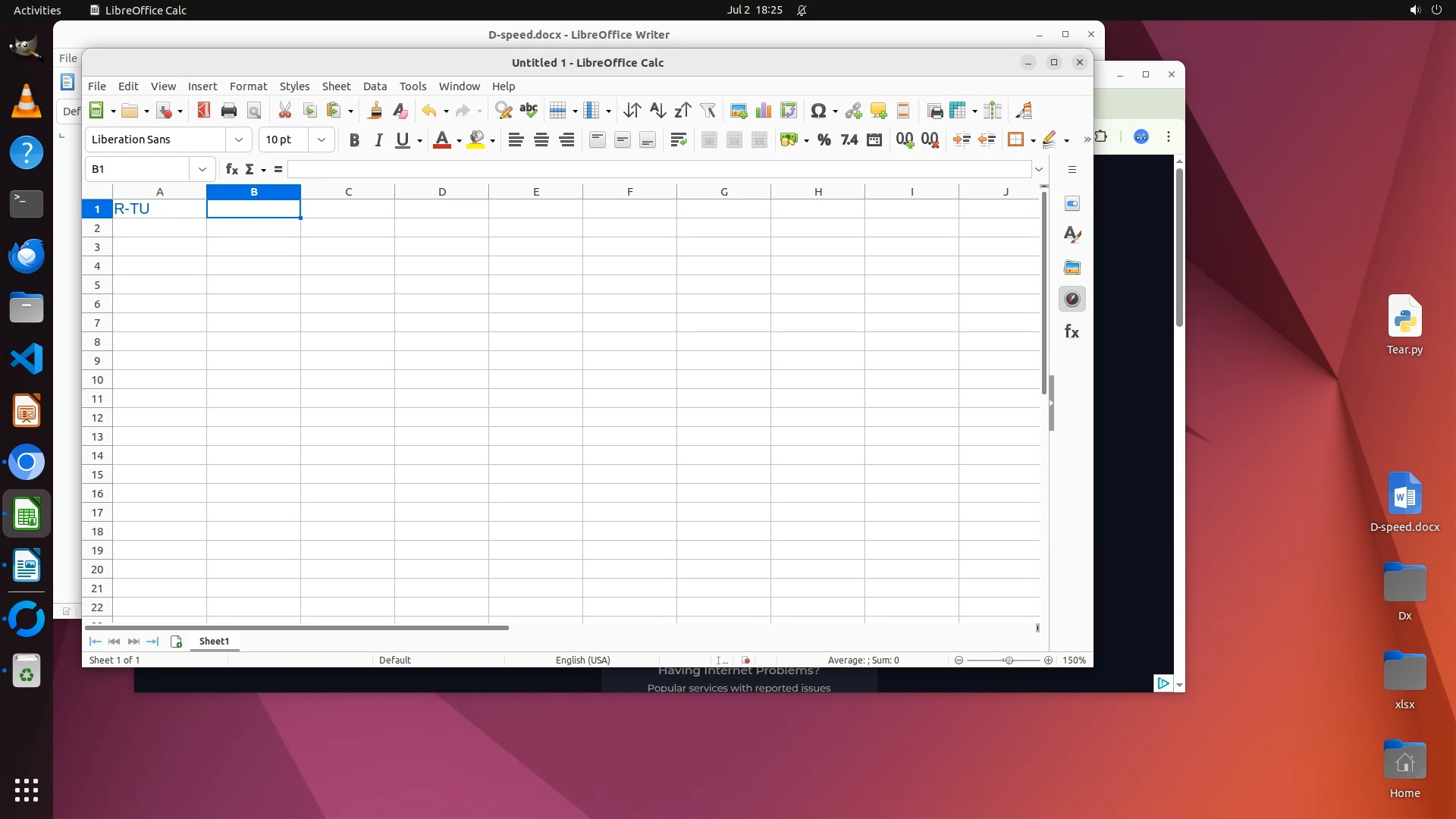Export directly as PDF icon
This screenshot has height=819, width=1456.
point(203,111)
